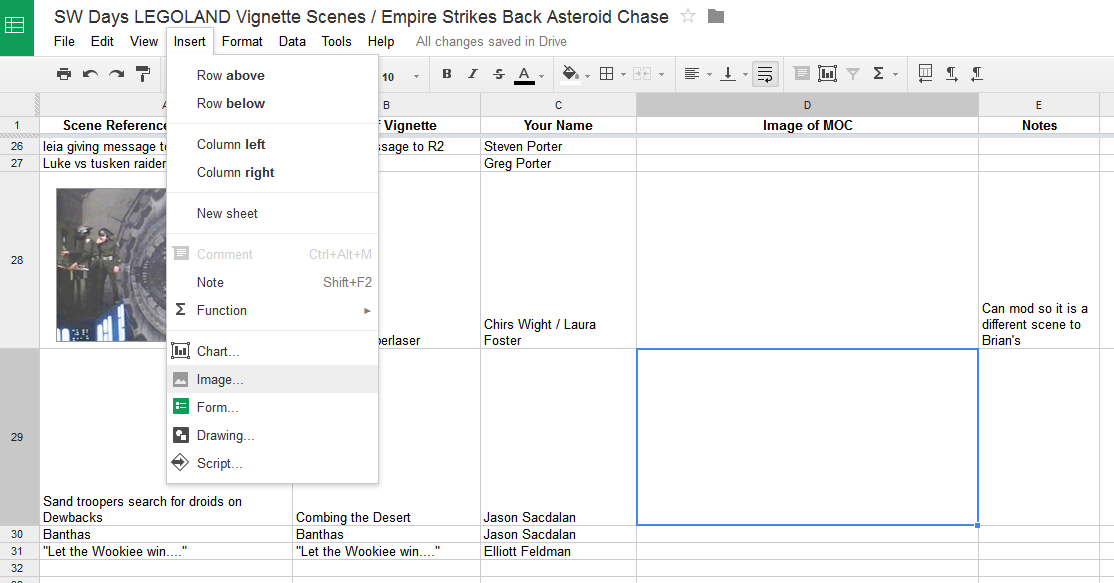Open the font size dropdown
This screenshot has width=1114, height=583.
pyautogui.click(x=401, y=76)
